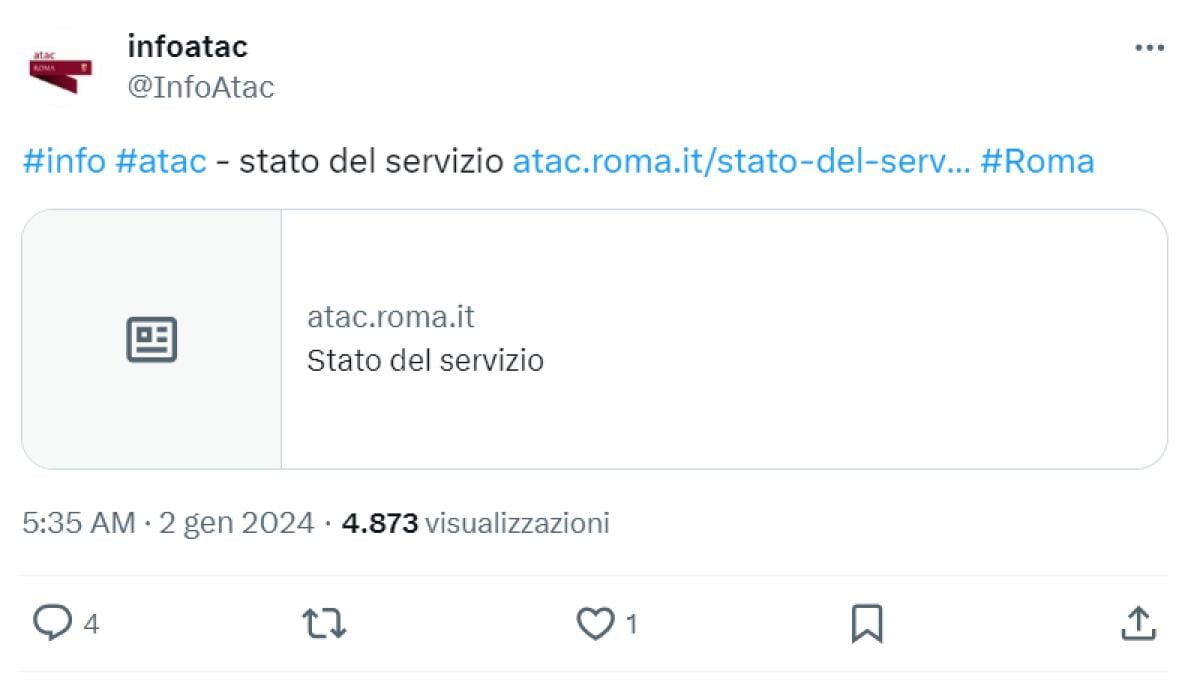Image resolution: width=1200 pixels, height=683 pixels.
Task: Click the atac.roma.it domain text in card
Action: coord(391,317)
